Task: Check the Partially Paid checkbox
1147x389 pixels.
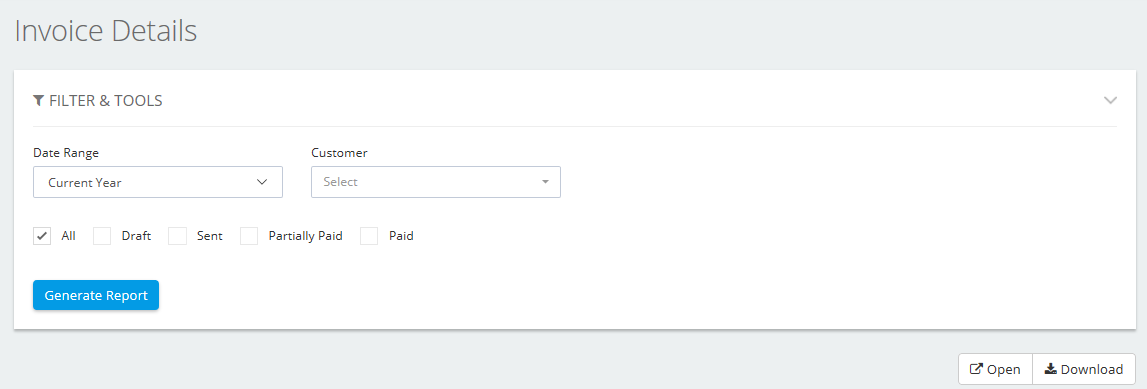Action: click(249, 236)
